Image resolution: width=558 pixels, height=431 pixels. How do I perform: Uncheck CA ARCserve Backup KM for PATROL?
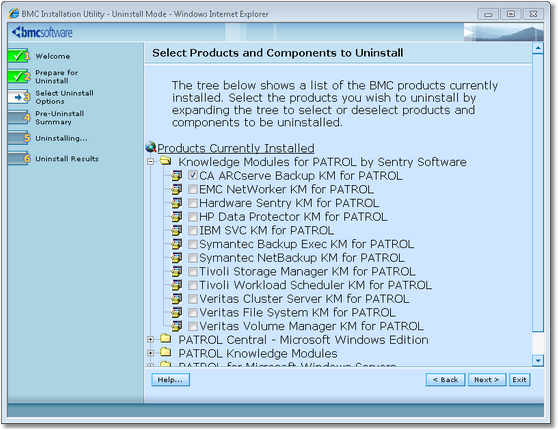pos(193,175)
